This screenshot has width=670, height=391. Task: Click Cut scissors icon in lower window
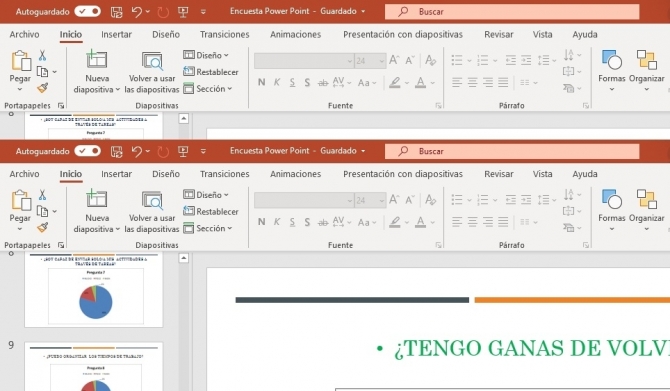42,195
